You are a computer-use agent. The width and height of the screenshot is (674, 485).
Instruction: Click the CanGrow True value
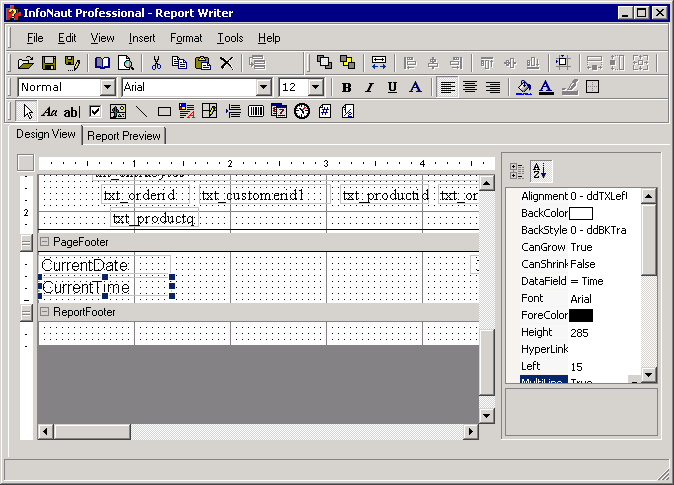[x=604, y=247]
